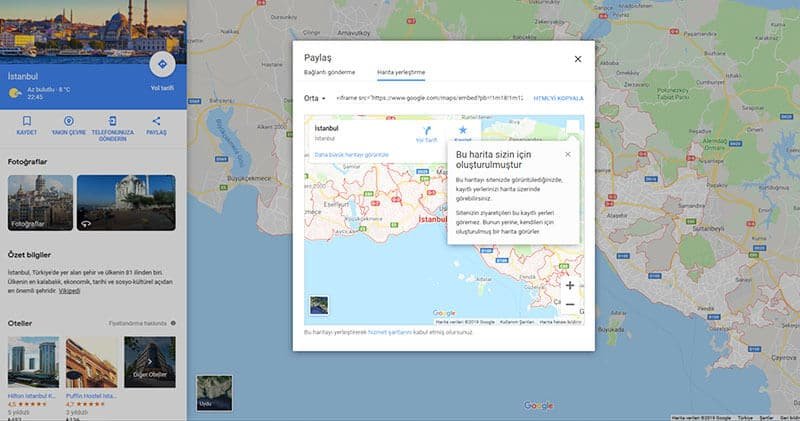The image size is (800, 421).
Task: Click the Yol tarifi directions icon in the sidebar
Action: coord(162,64)
